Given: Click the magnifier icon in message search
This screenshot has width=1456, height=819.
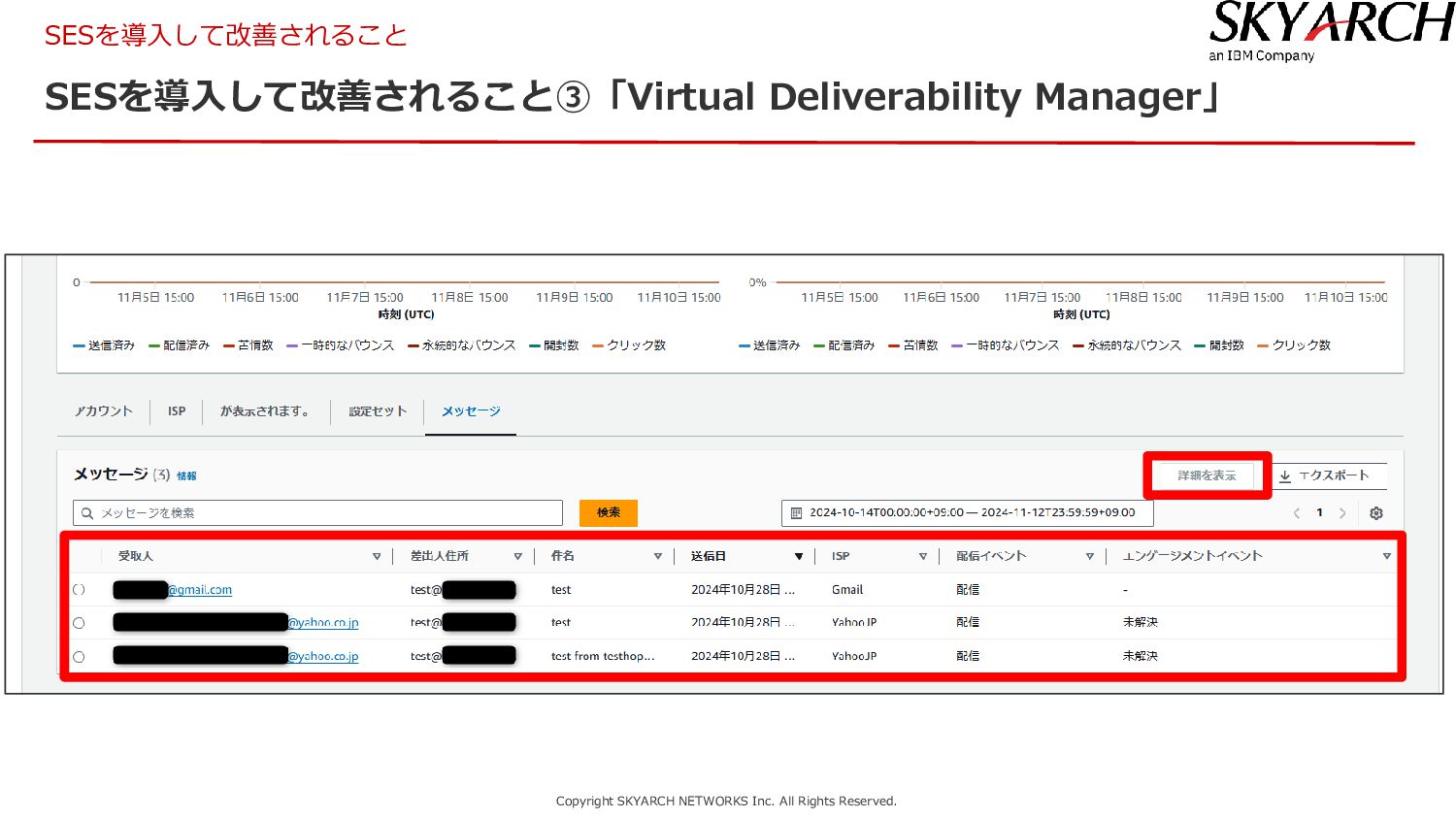Looking at the screenshot, I should point(87,513).
